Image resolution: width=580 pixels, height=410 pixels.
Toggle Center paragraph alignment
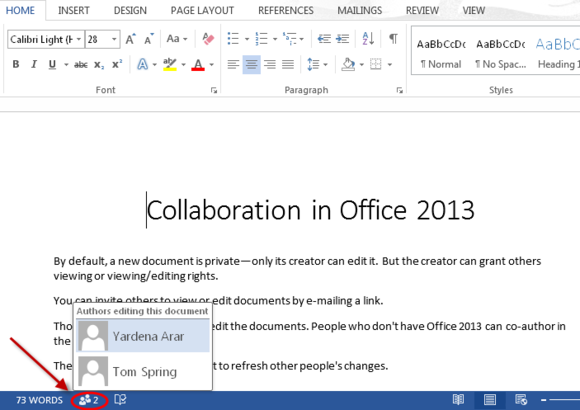(252, 65)
